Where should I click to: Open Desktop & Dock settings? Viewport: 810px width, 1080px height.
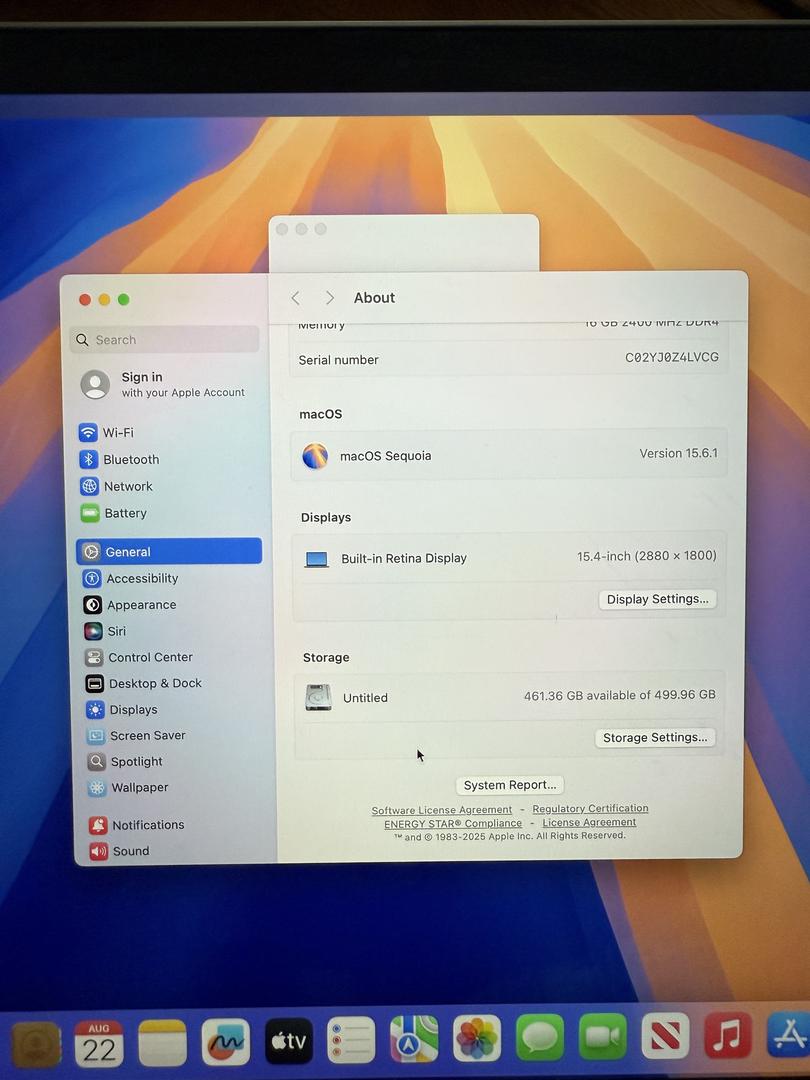click(x=144, y=683)
